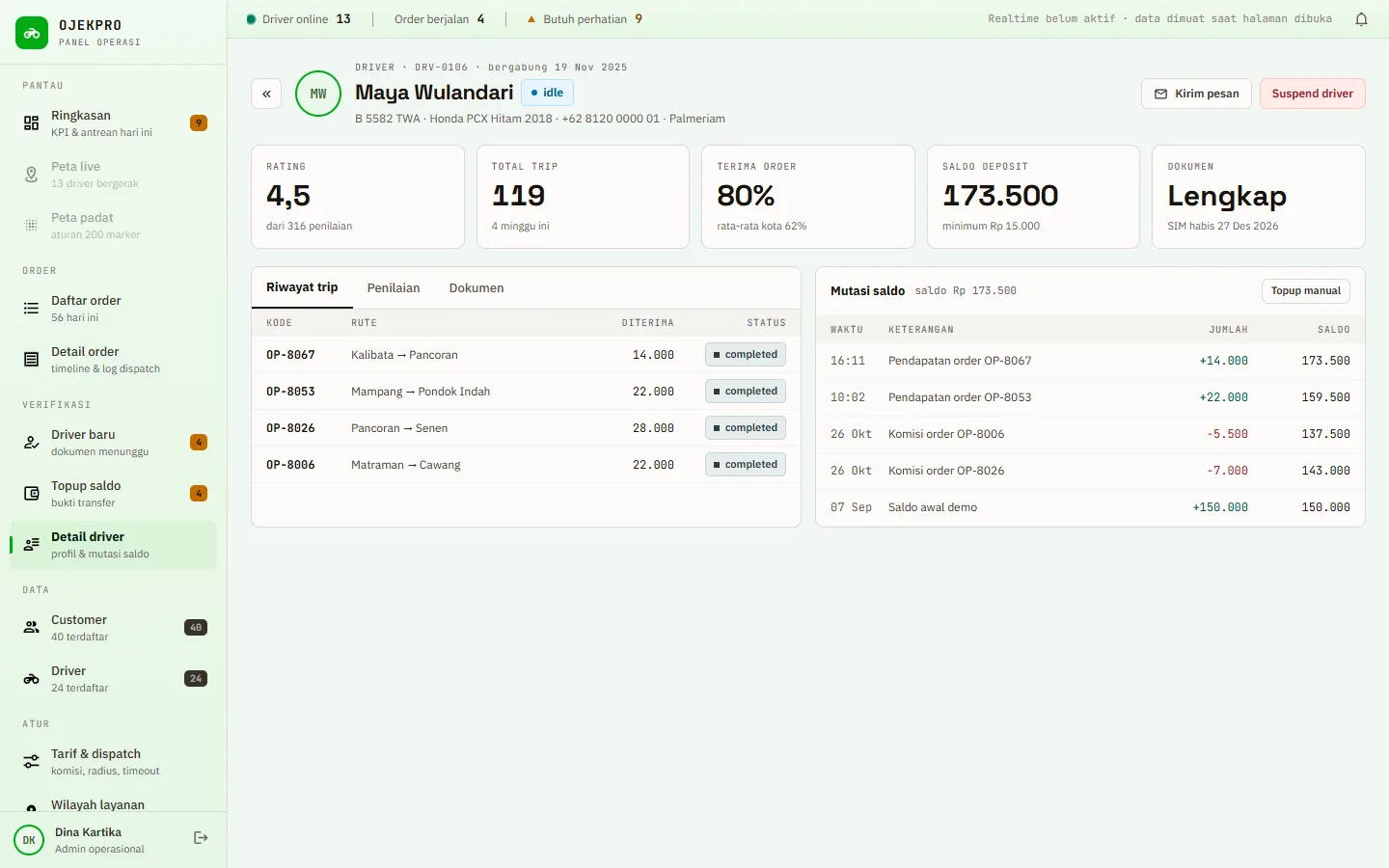
Task: Click the Matraman → Cawang route
Action: [x=406, y=465]
